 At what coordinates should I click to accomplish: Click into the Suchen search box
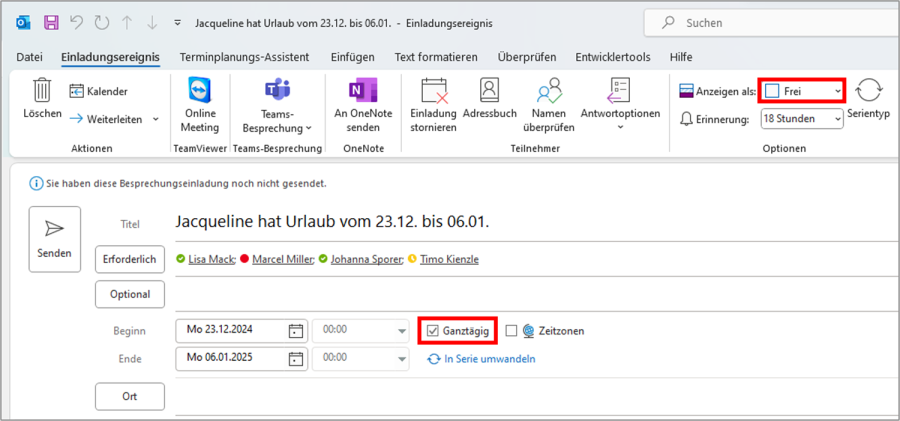[772, 24]
